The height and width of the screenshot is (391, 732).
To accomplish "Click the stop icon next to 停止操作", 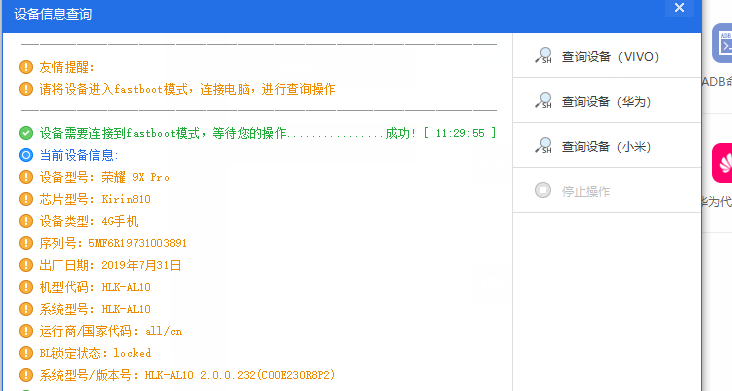I will (543, 190).
